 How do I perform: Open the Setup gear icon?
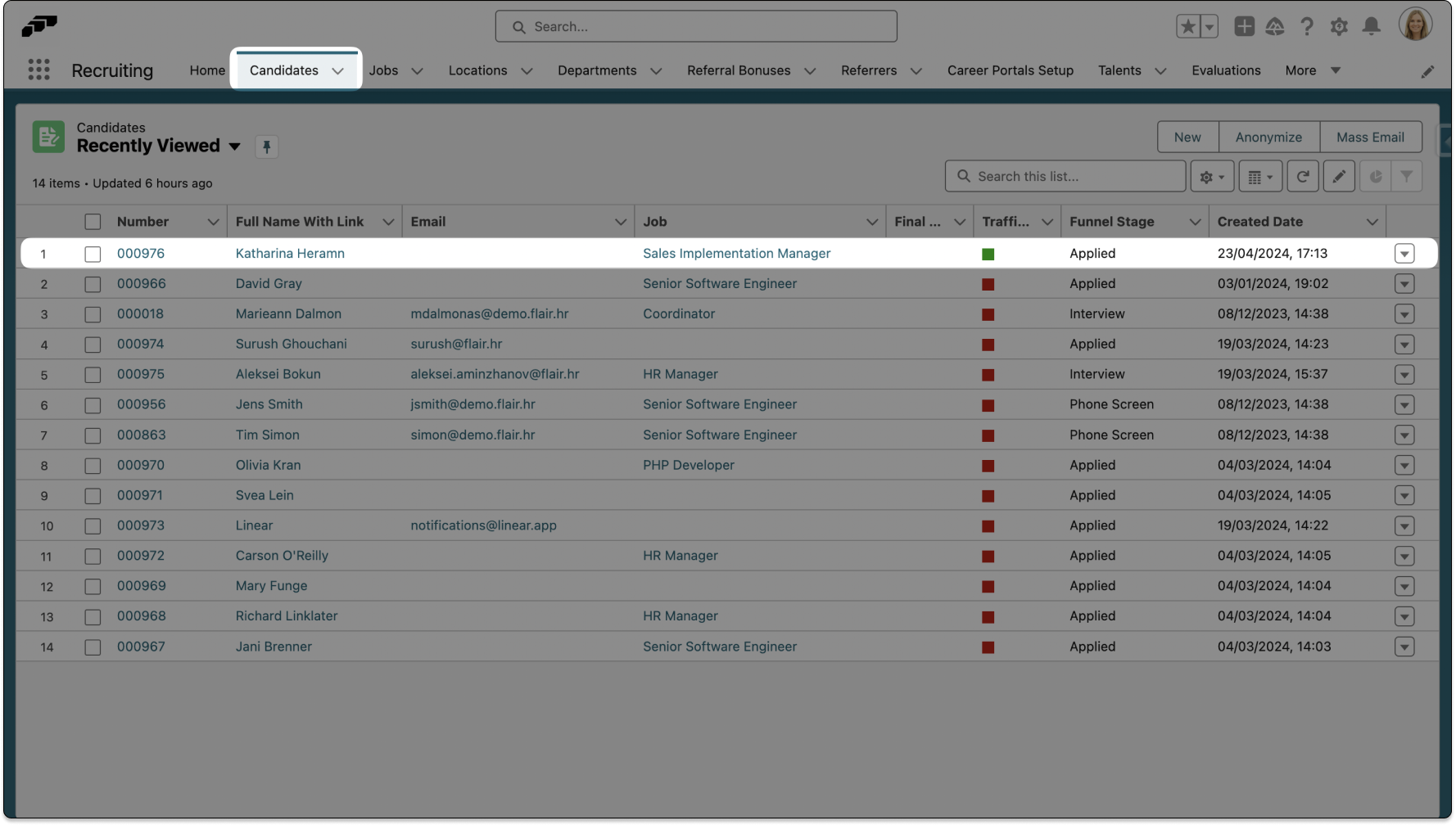pos(1339,27)
